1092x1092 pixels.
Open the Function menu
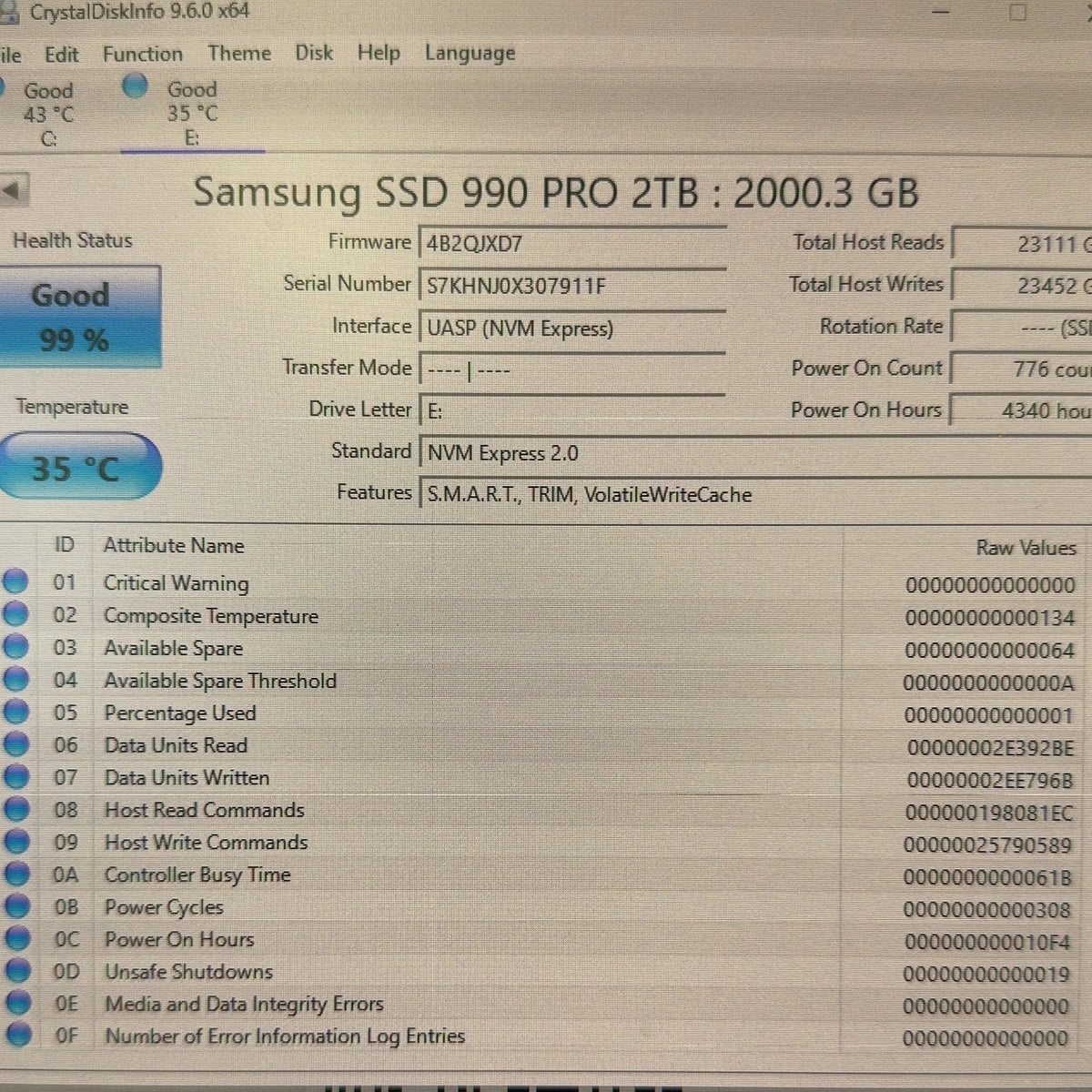[142, 54]
